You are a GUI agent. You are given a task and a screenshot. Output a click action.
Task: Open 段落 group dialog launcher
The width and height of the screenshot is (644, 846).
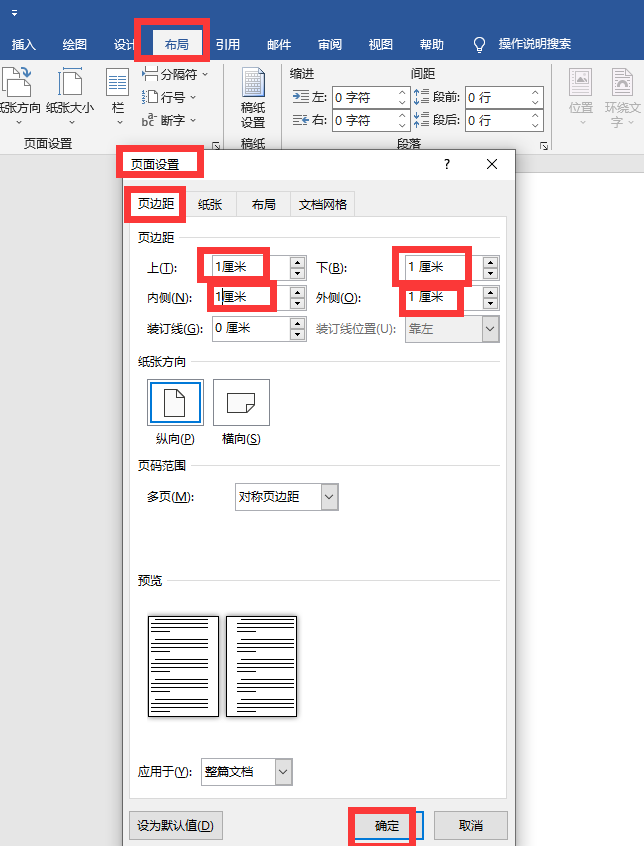coord(544,146)
